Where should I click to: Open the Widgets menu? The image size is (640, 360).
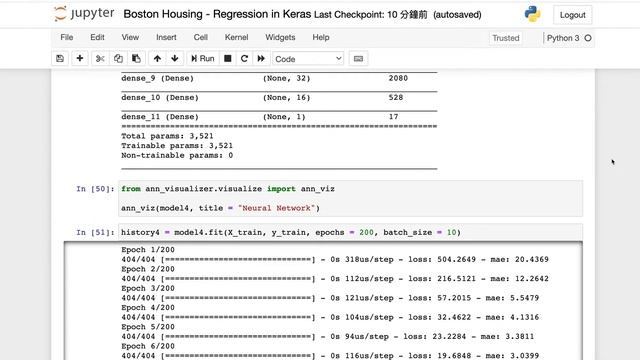pyautogui.click(x=280, y=37)
